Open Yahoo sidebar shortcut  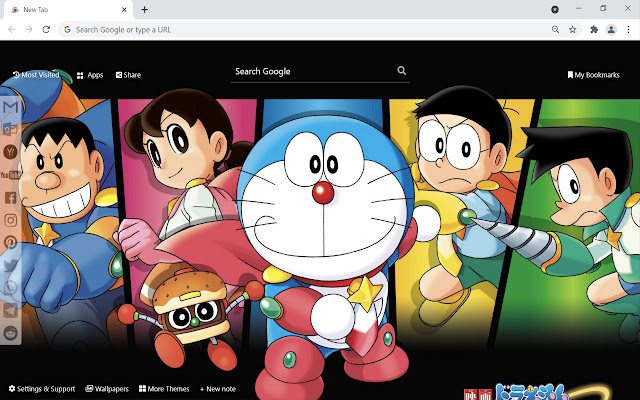coord(10,152)
